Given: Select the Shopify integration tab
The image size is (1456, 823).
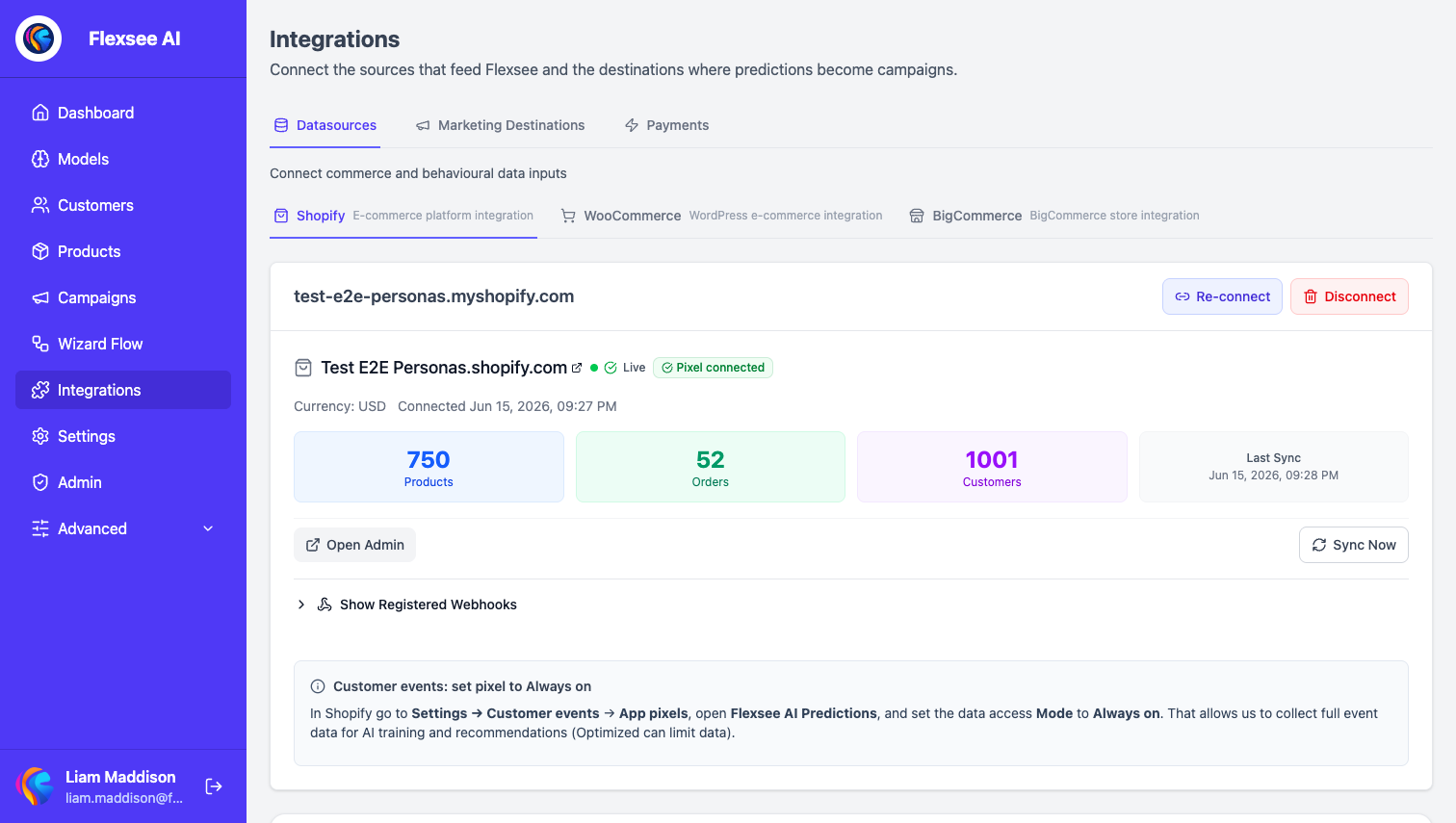Looking at the screenshot, I should pos(403,216).
